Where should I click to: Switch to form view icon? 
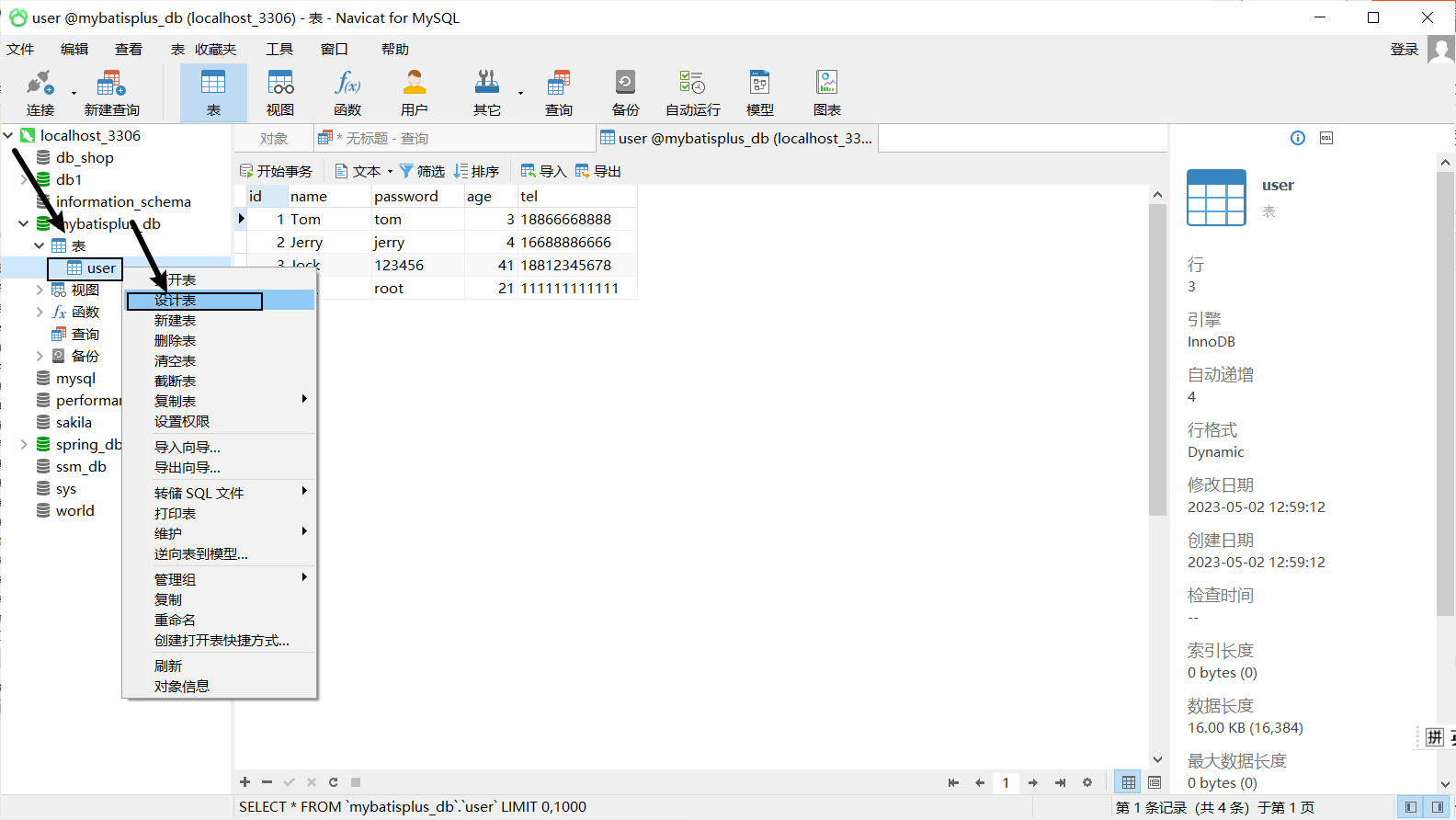(x=1155, y=782)
